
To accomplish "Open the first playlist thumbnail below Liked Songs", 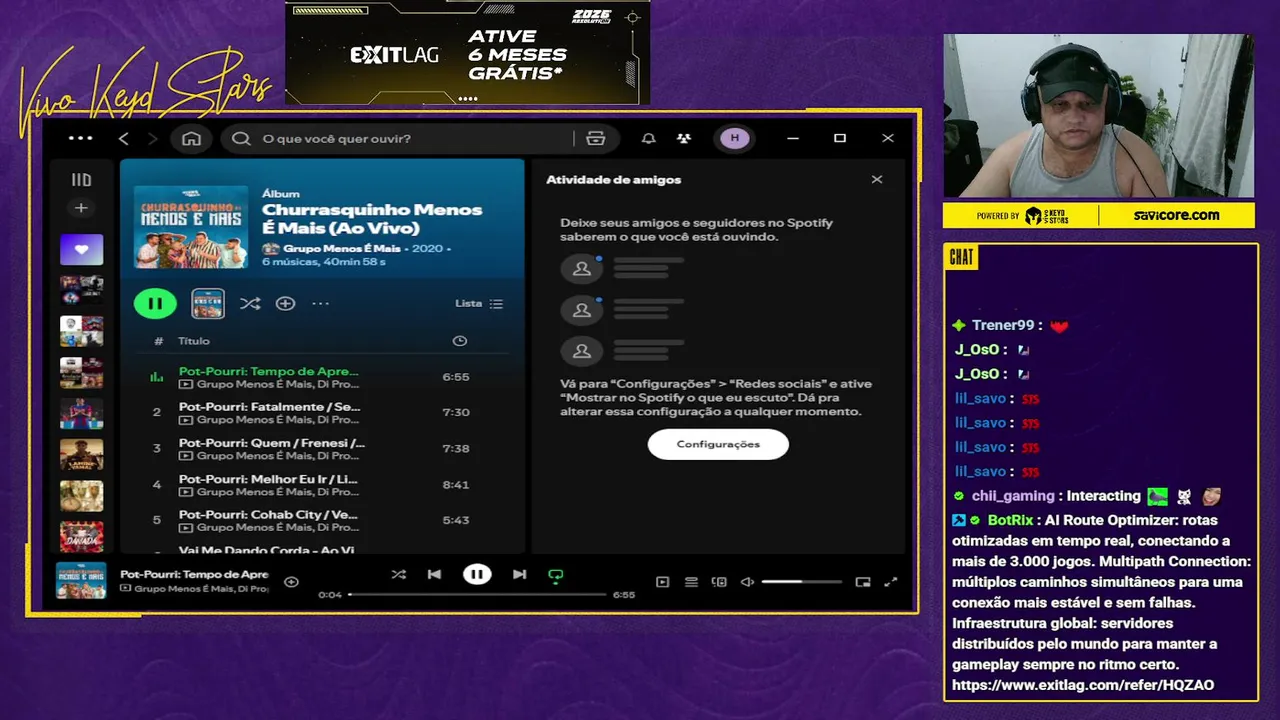I will click(81, 290).
